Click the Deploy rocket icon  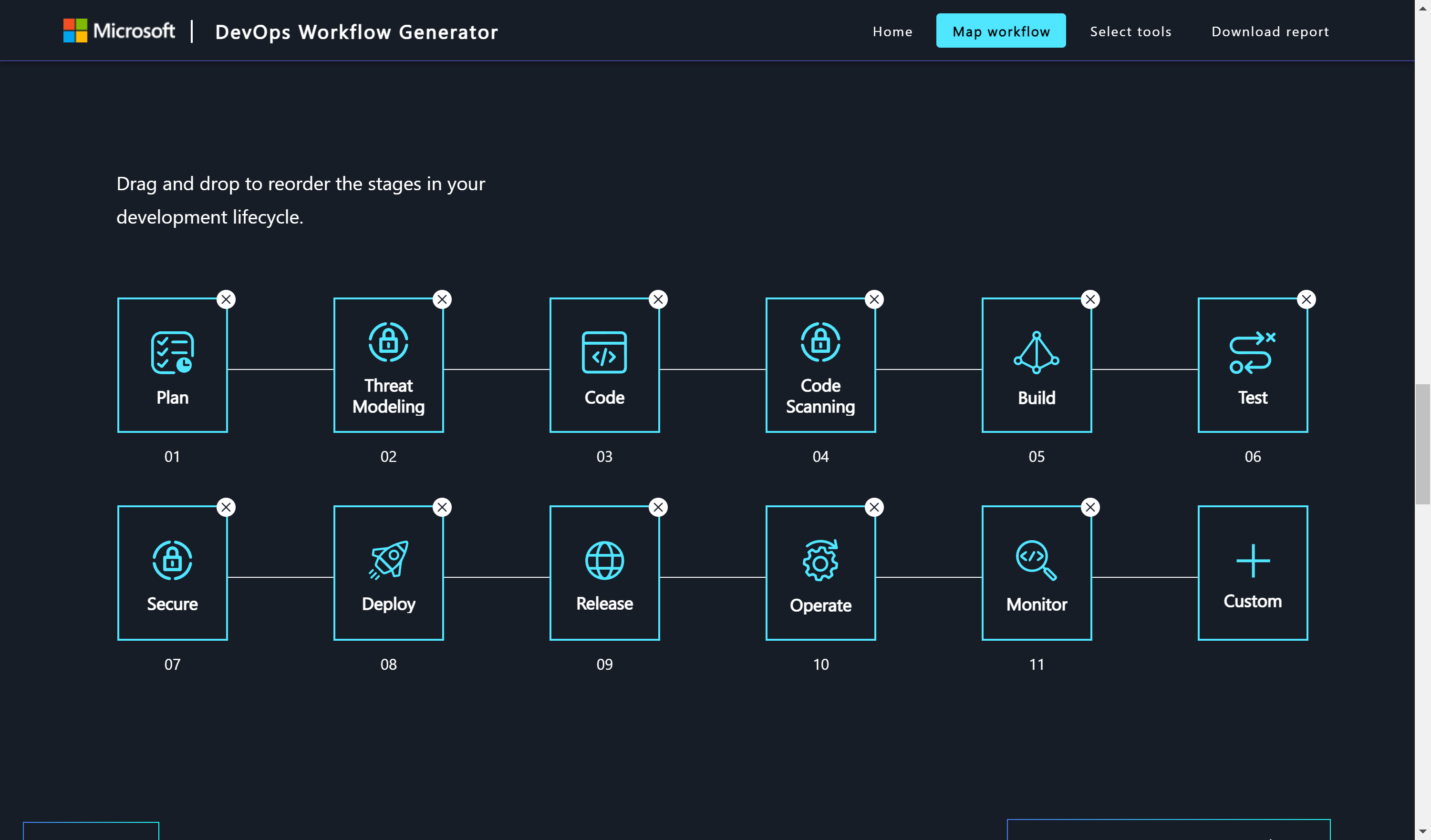388,561
